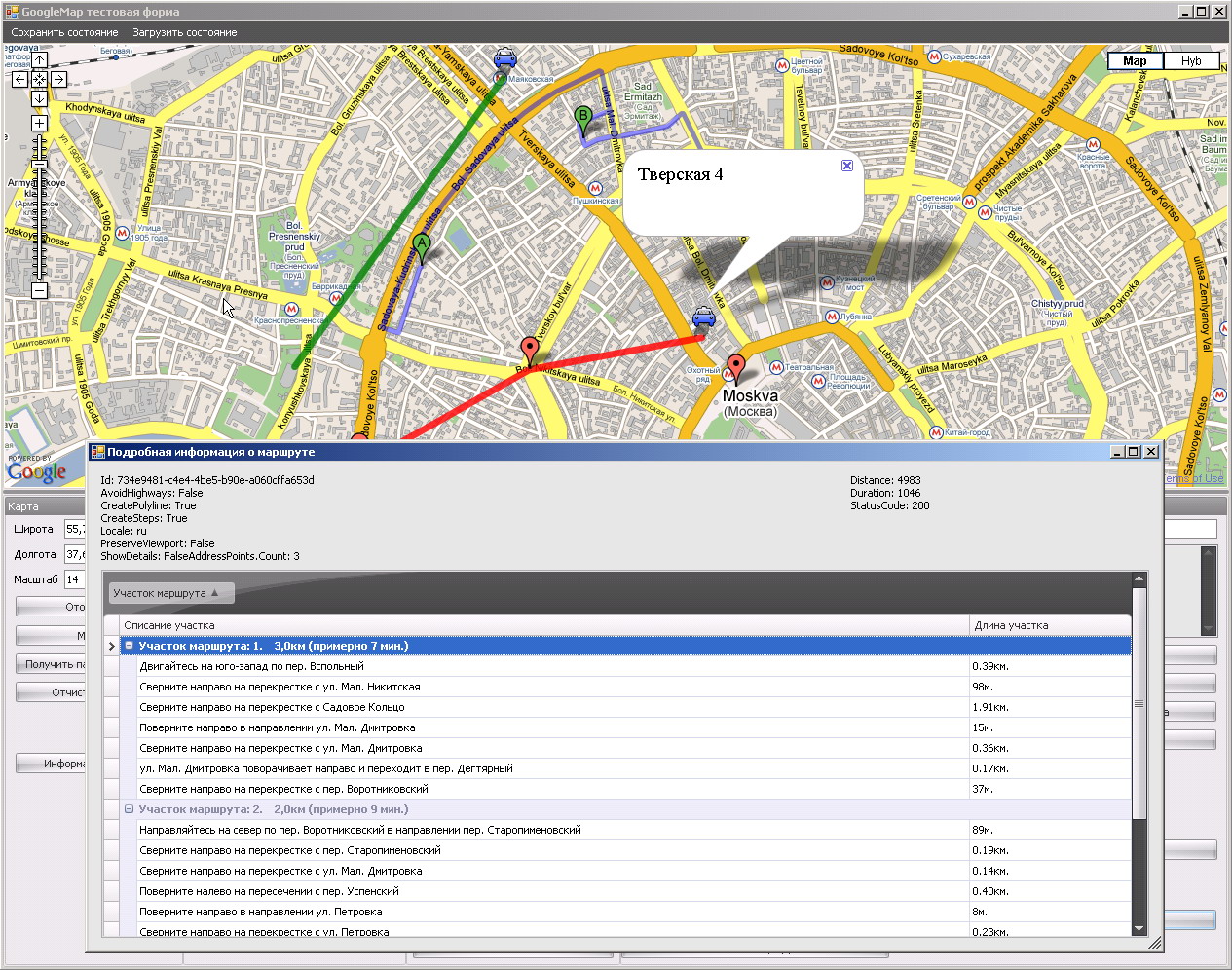Viewport: 1232px width, 970px height.
Task: Open the Сохранить состояние menu
Action: [64, 32]
